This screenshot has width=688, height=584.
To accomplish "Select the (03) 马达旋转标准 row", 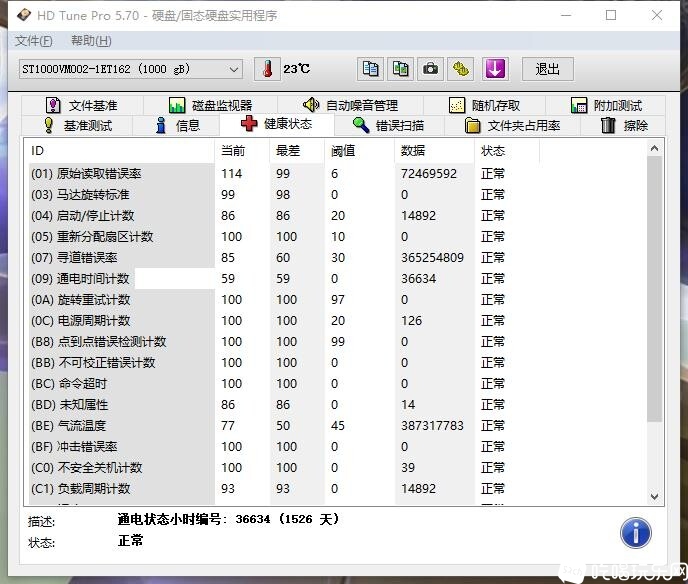I will pos(284,195).
